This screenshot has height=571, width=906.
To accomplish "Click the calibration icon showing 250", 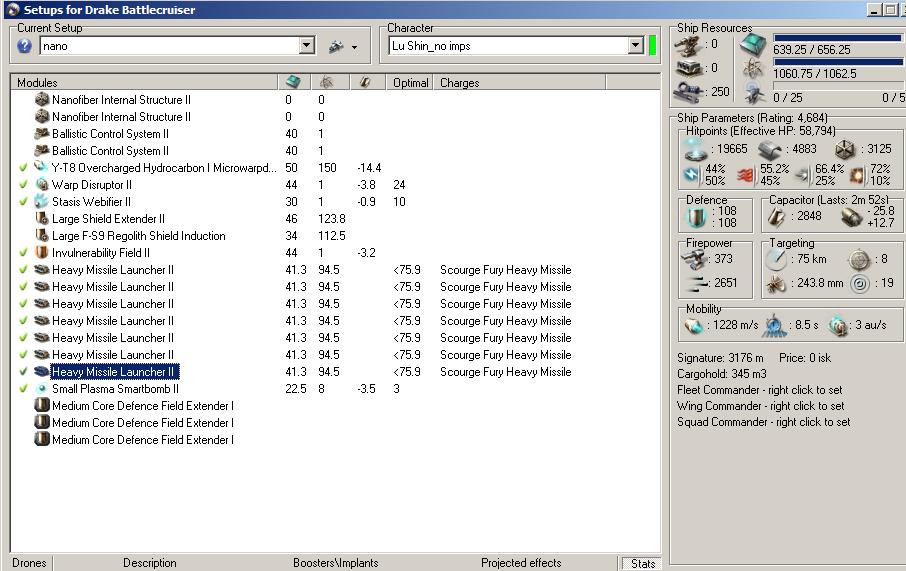I will 689,91.
